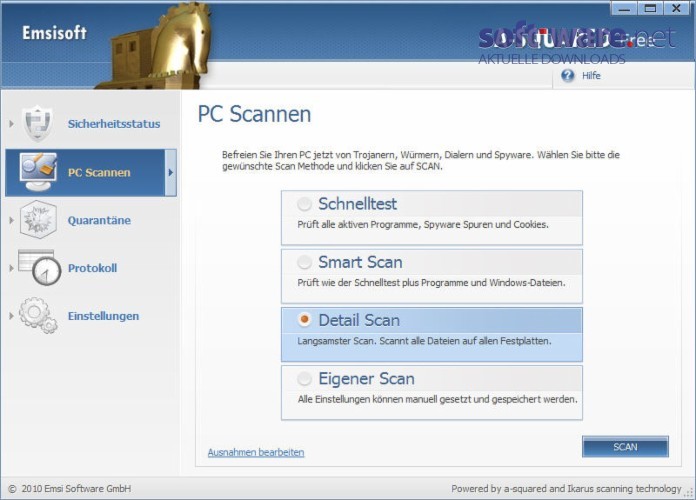Image resolution: width=696 pixels, height=500 pixels.
Task: Click Smart Scan description text
Action: 431,283
